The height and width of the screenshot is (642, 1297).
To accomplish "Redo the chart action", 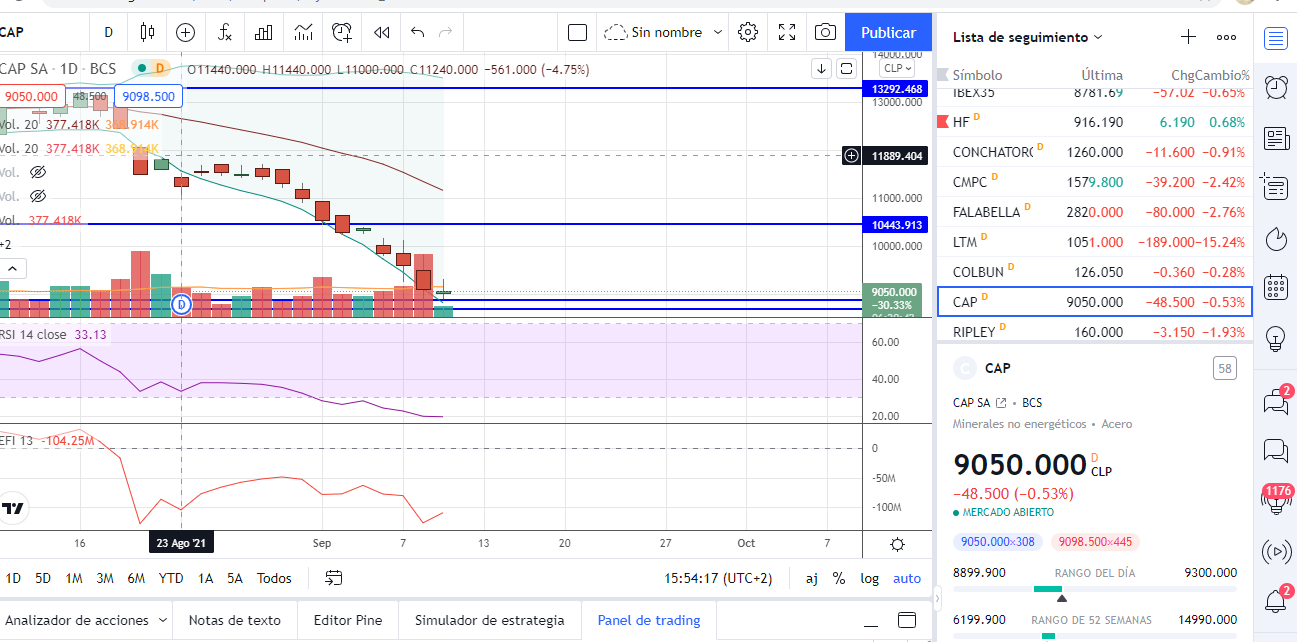I will [446, 32].
